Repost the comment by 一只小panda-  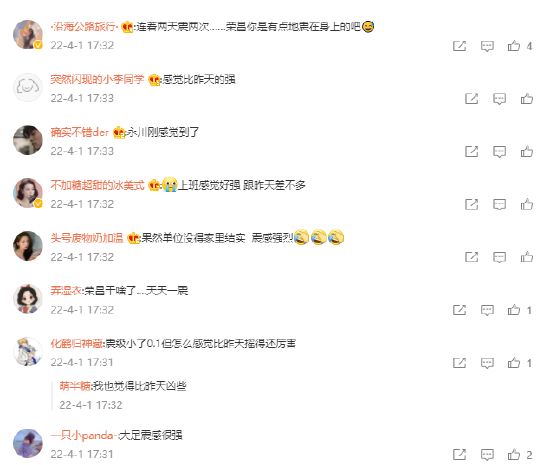pyautogui.click(x=460, y=454)
